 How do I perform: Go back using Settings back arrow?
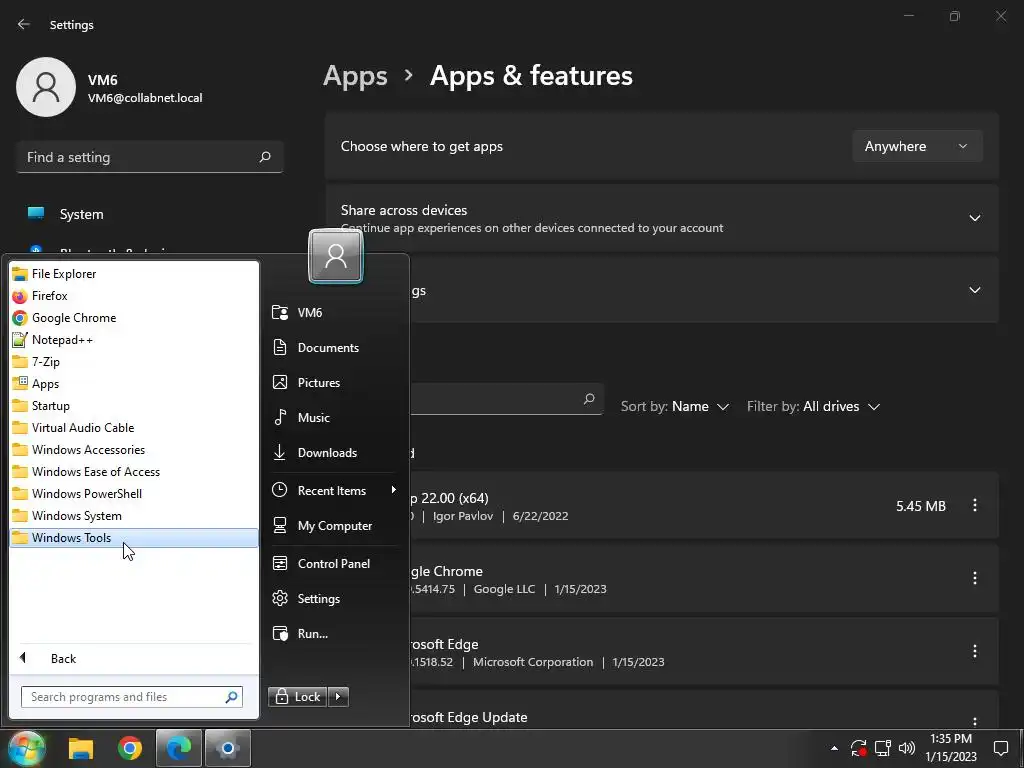click(24, 24)
